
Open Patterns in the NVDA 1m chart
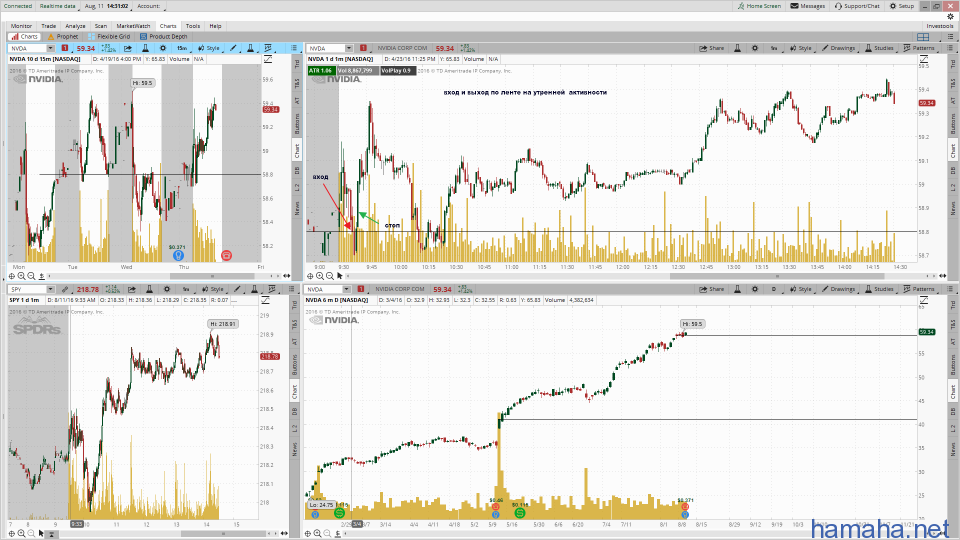click(919, 48)
